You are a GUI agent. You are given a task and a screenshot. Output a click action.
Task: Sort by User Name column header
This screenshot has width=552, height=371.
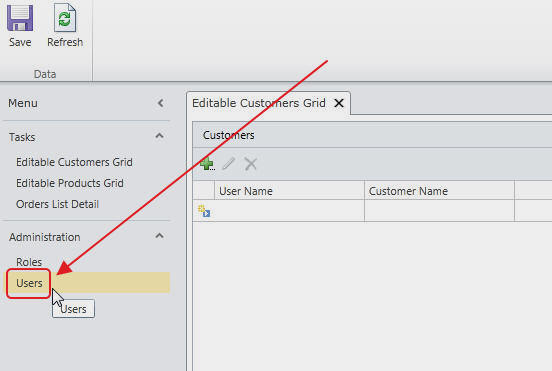289,191
